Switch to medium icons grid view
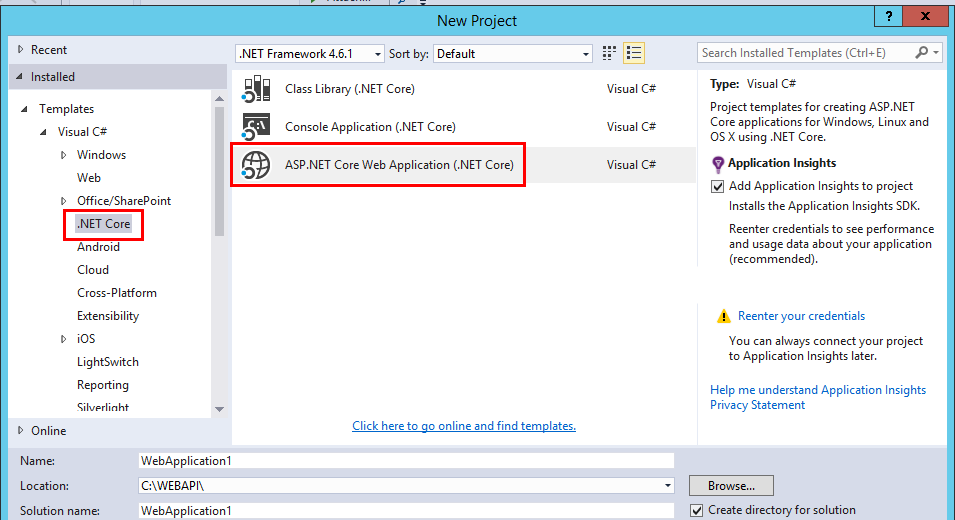The width and height of the screenshot is (955, 520). (609, 53)
